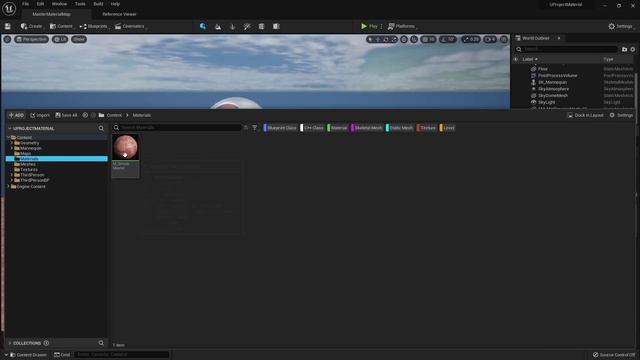Toggle the Blueprint Class filter
The height and width of the screenshot is (360, 640).
click(280, 128)
